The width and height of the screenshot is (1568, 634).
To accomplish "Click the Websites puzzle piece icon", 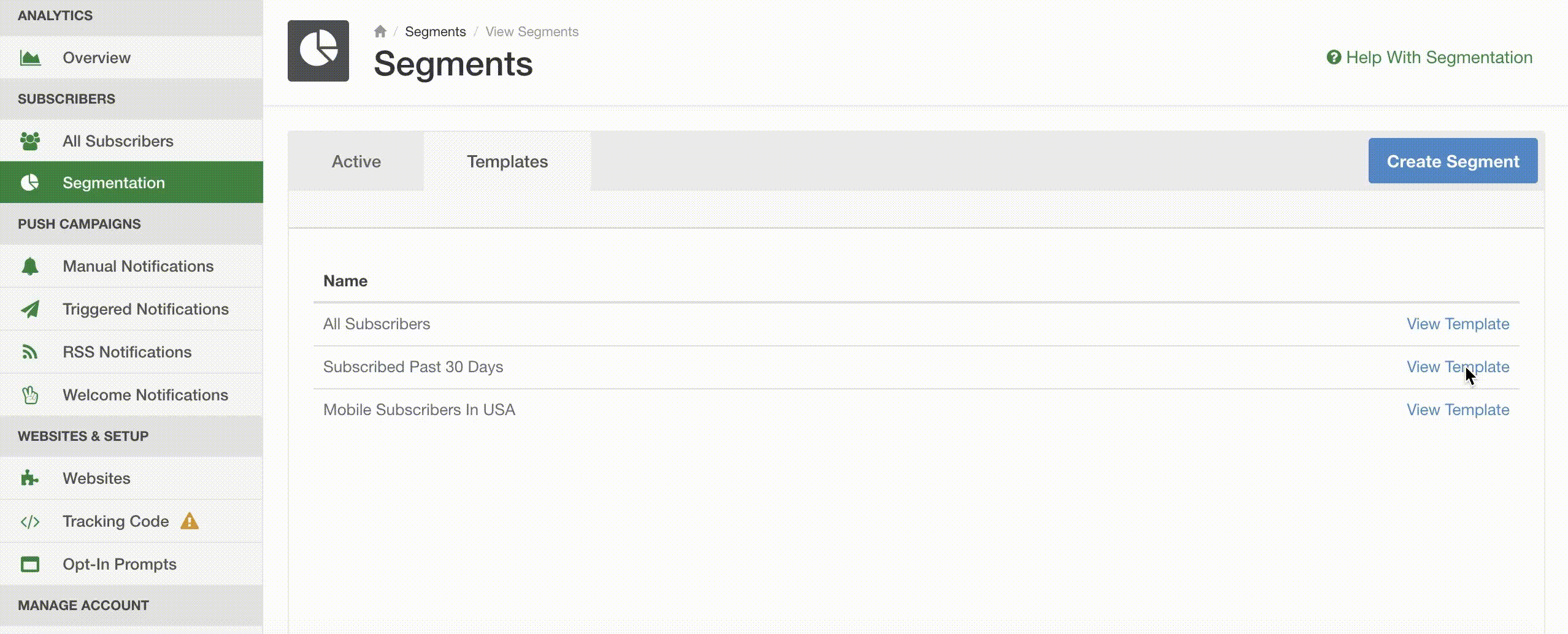I will tap(30, 478).
